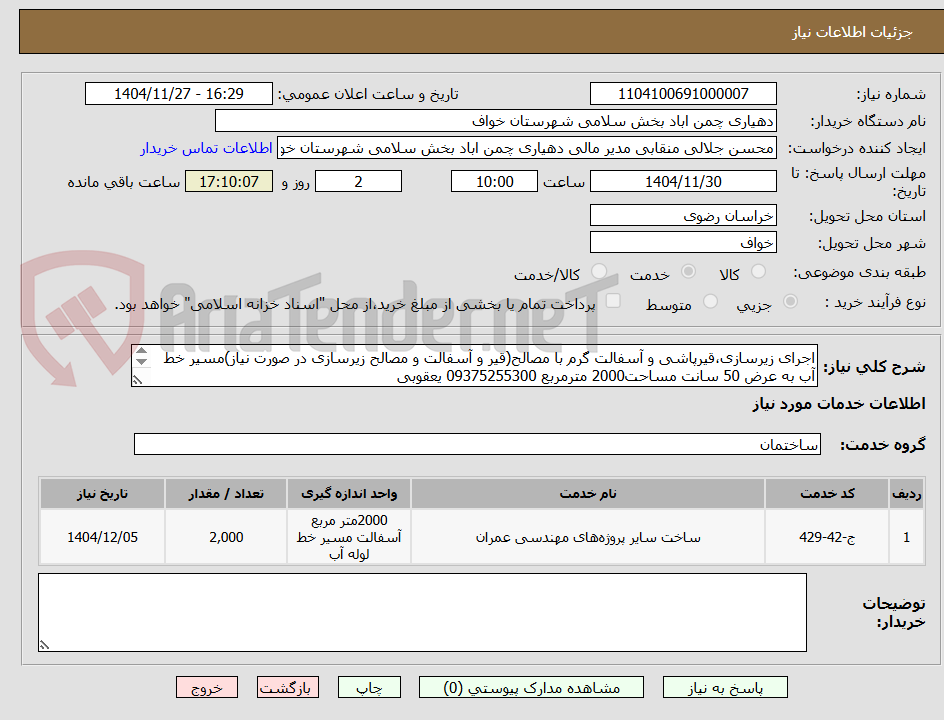Click the نام دستگاه خریدار field
This screenshot has width=944, height=720.
495,121
